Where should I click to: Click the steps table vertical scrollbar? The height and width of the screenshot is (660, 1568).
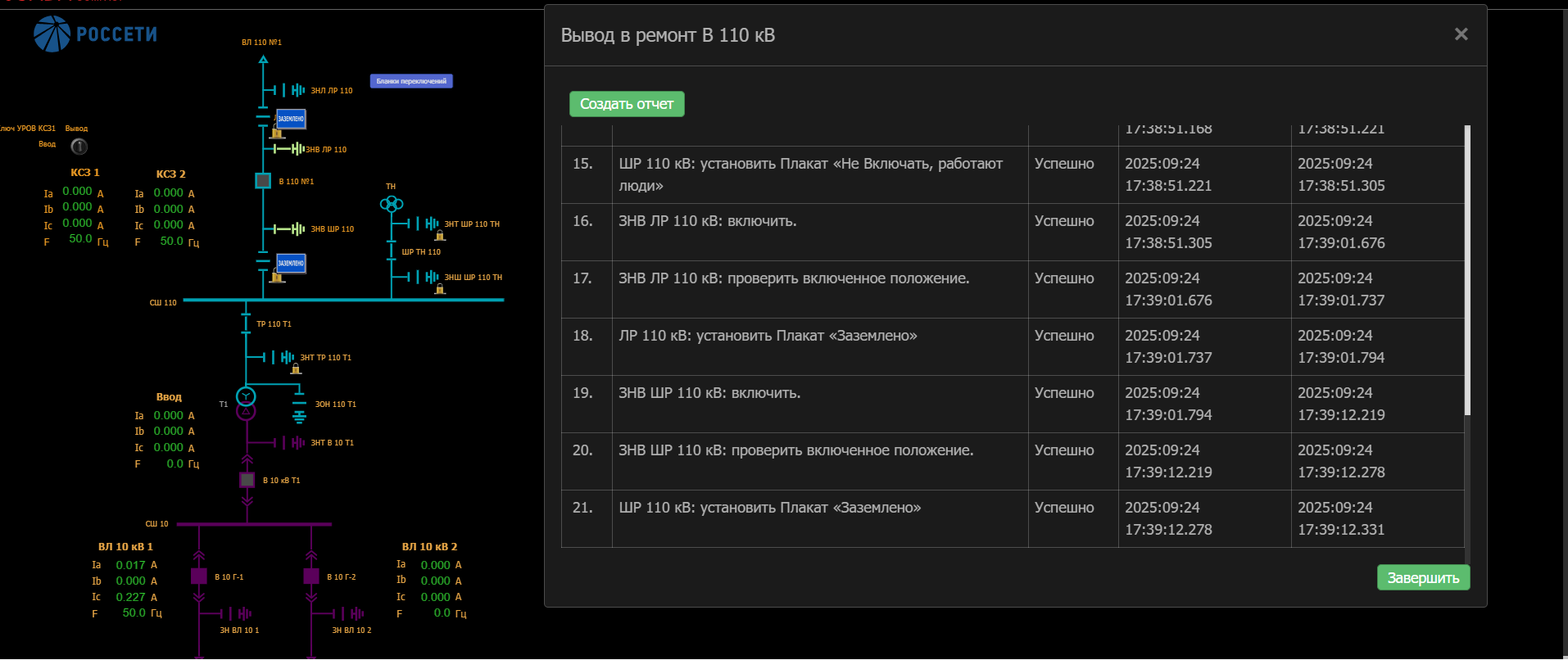click(1467, 270)
